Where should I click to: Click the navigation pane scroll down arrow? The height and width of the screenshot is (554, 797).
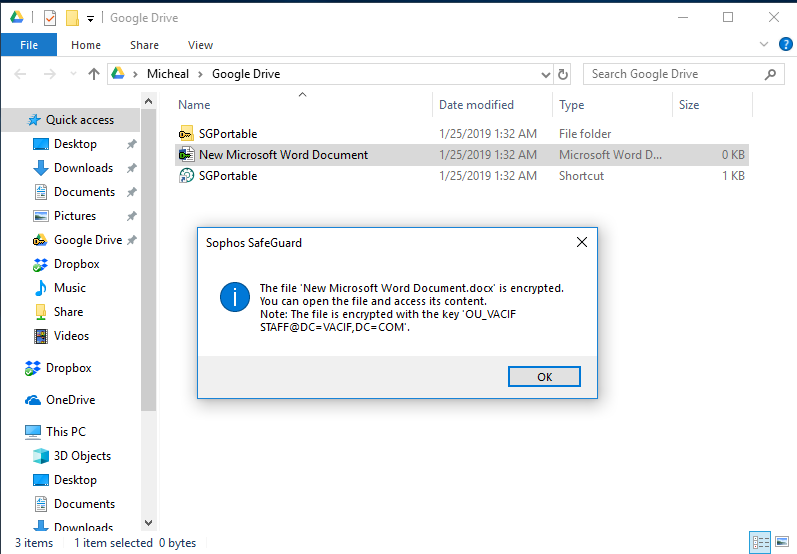pos(148,522)
